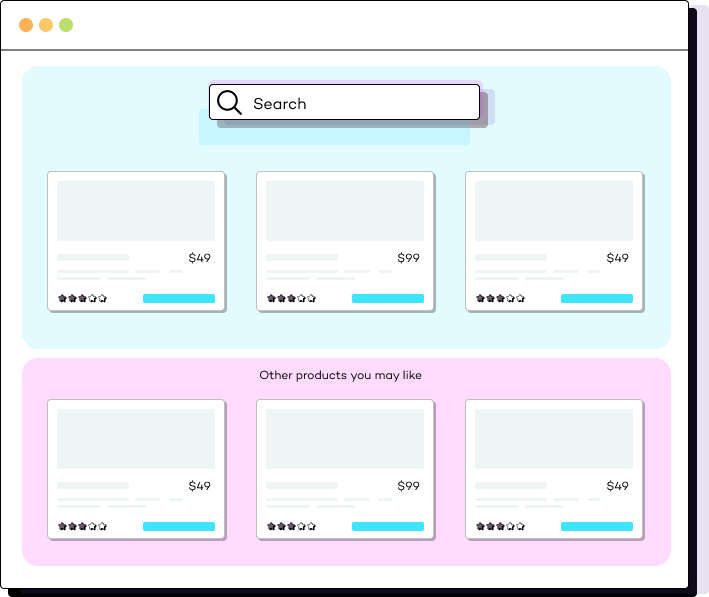709x597 pixels.
Task: Select $49 price on first search result card
Action: pyautogui.click(x=199, y=258)
